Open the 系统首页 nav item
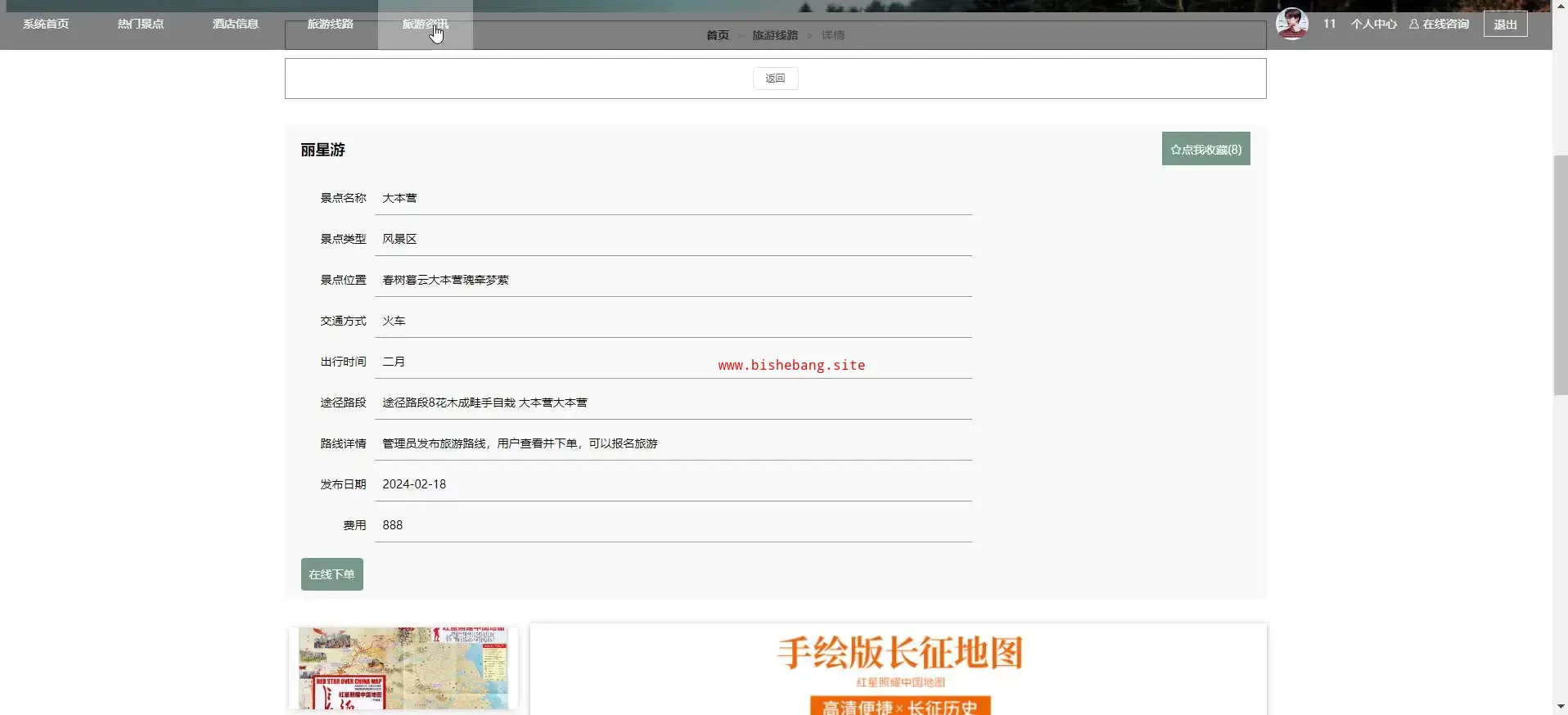This screenshot has height=715, width=1568. pos(46,25)
